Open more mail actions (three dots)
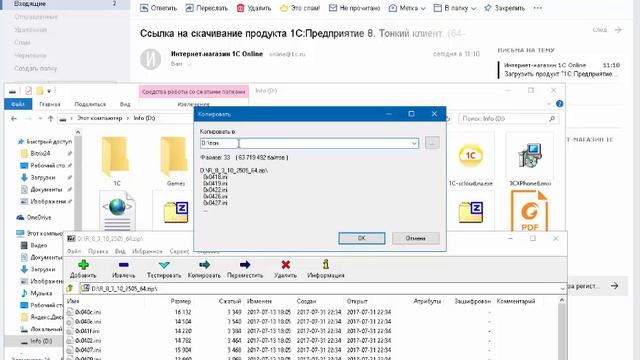Viewport: 640px width, 360px height. click(x=538, y=8)
